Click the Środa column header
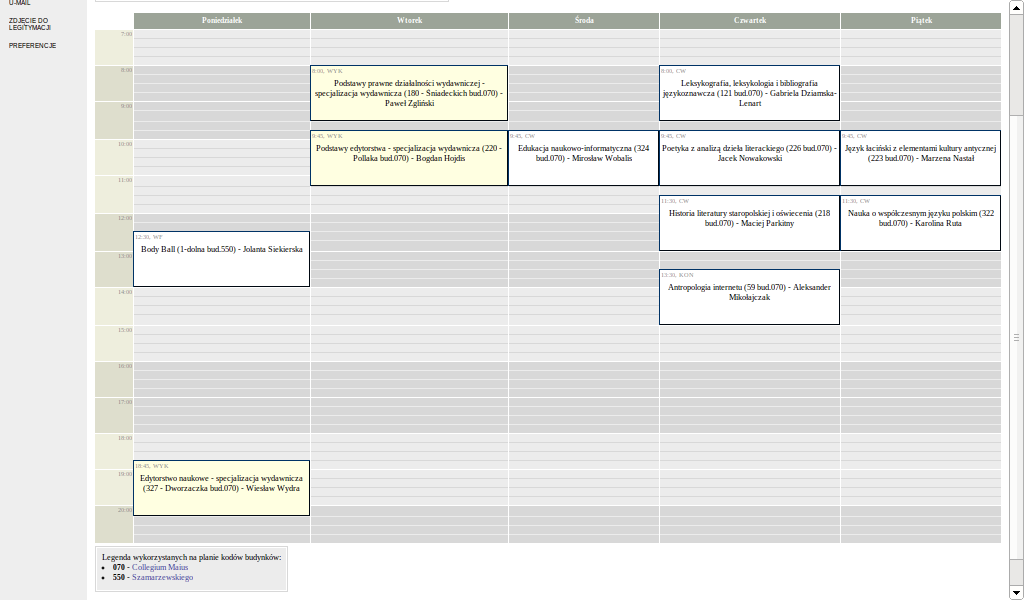Image resolution: width=1024 pixels, height=600 pixels. 583,20
